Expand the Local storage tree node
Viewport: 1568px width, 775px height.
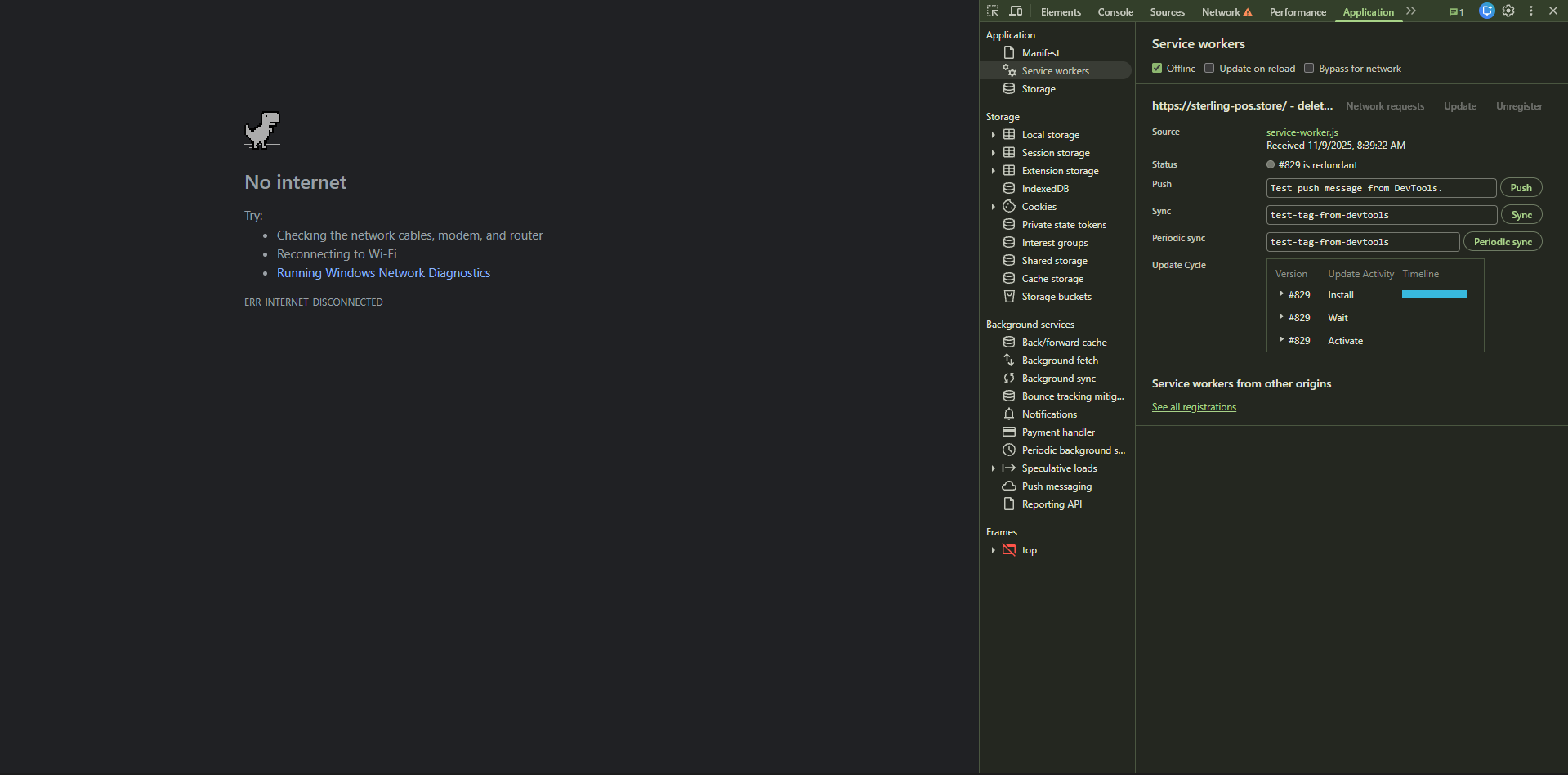(x=994, y=135)
